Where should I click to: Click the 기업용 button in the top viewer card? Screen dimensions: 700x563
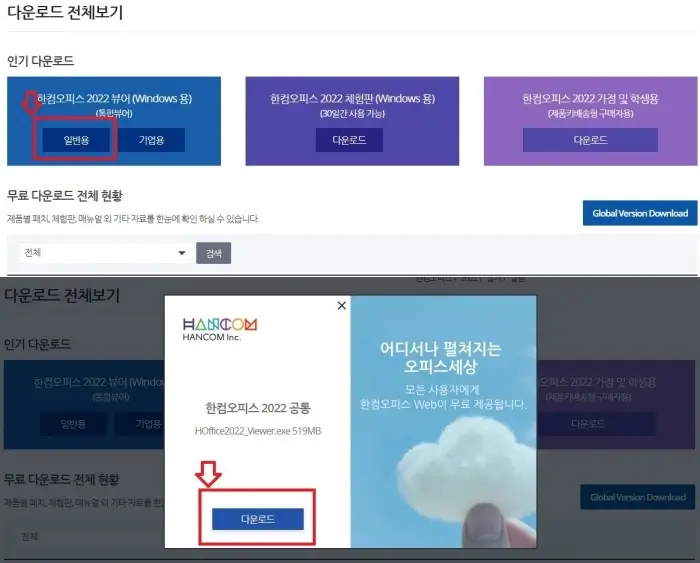(151, 140)
